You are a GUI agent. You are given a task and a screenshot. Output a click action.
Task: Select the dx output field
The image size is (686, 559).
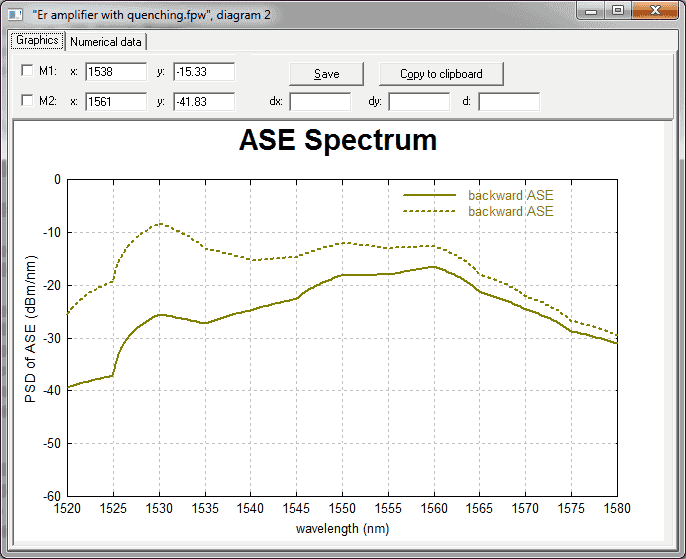(320, 101)
